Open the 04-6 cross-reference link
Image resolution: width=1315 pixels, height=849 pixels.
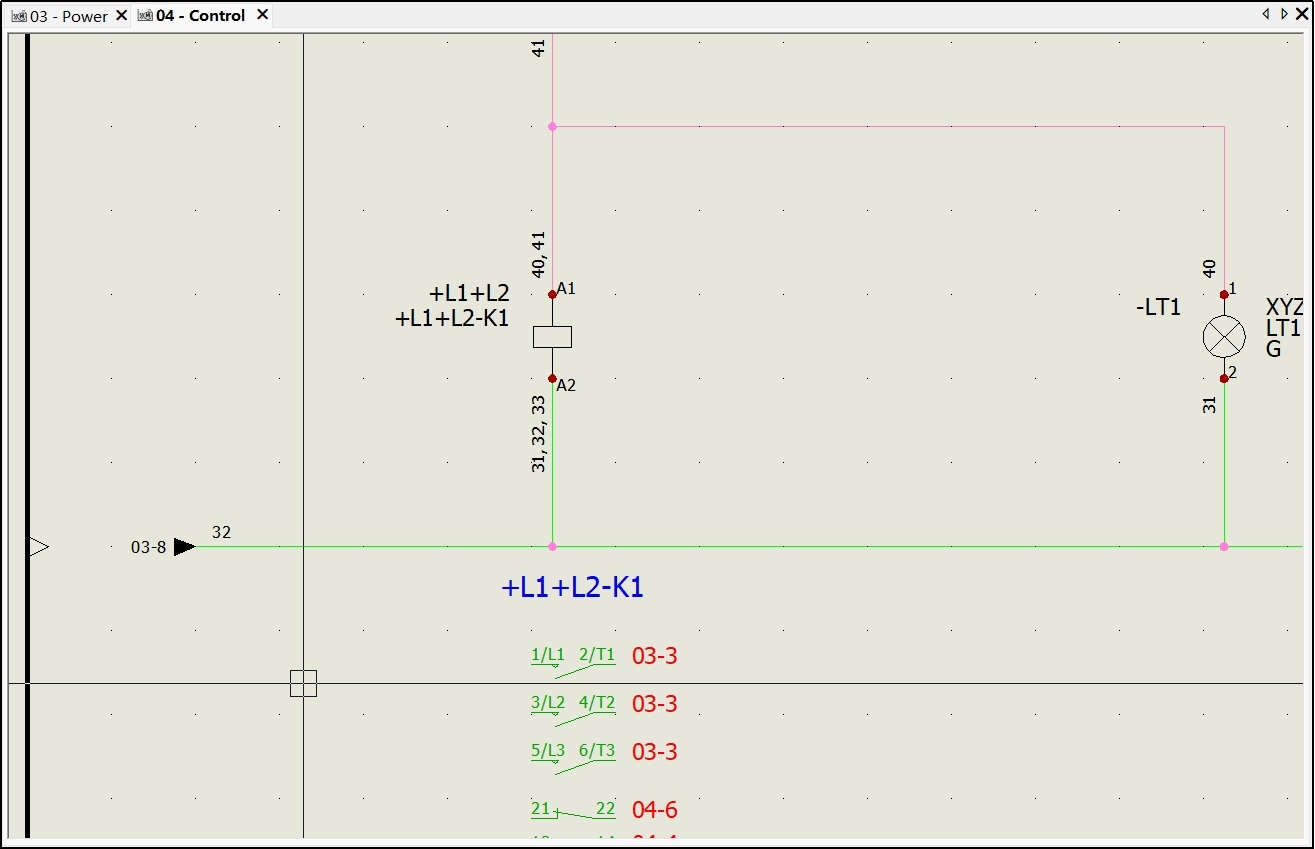[655, 810]
